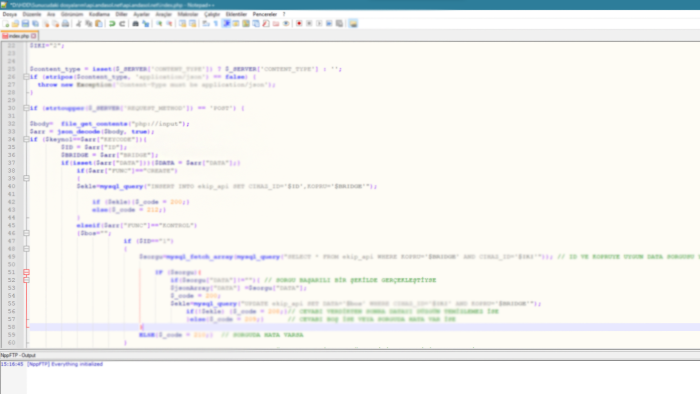Screen dimensions: 700x394
Task: Collapse the red fold at line 51
Action: point(26,272)
